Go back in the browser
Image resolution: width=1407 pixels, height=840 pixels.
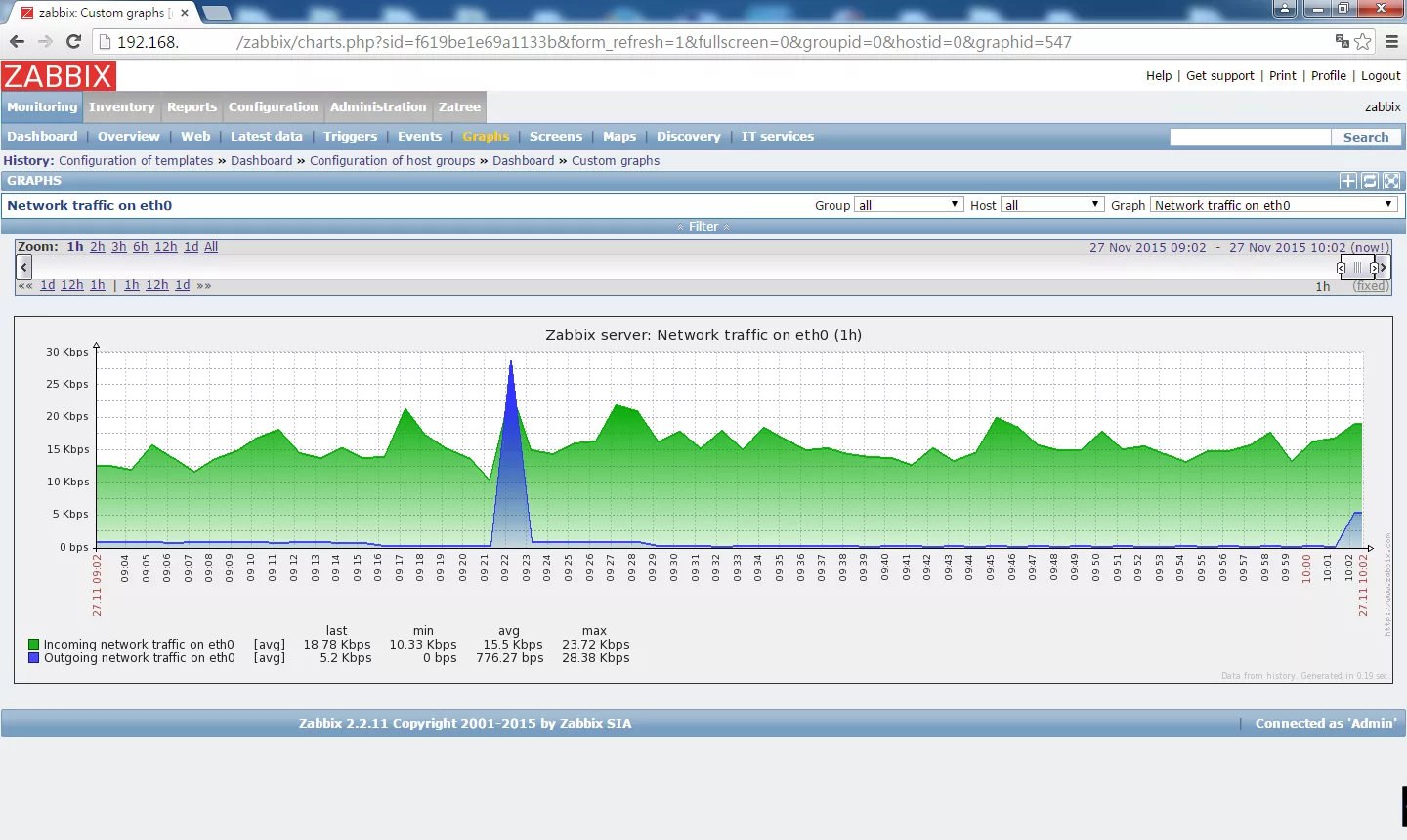point(17,42)
